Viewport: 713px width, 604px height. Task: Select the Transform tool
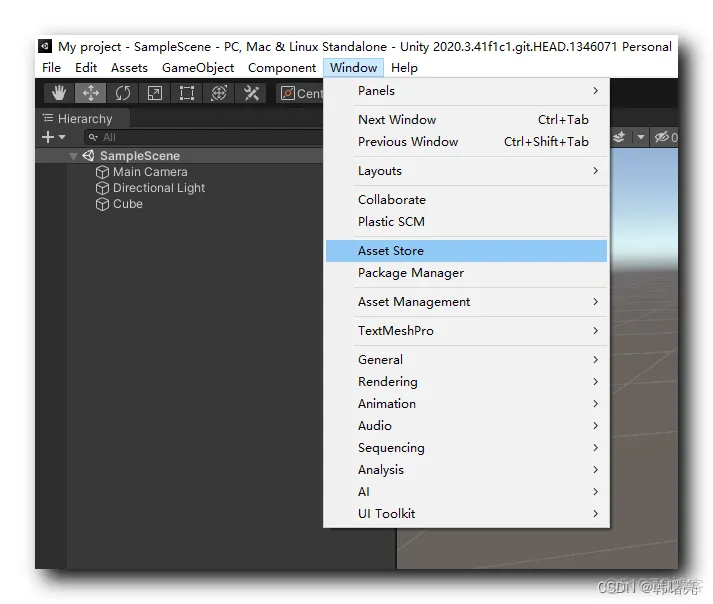[219, 93]
